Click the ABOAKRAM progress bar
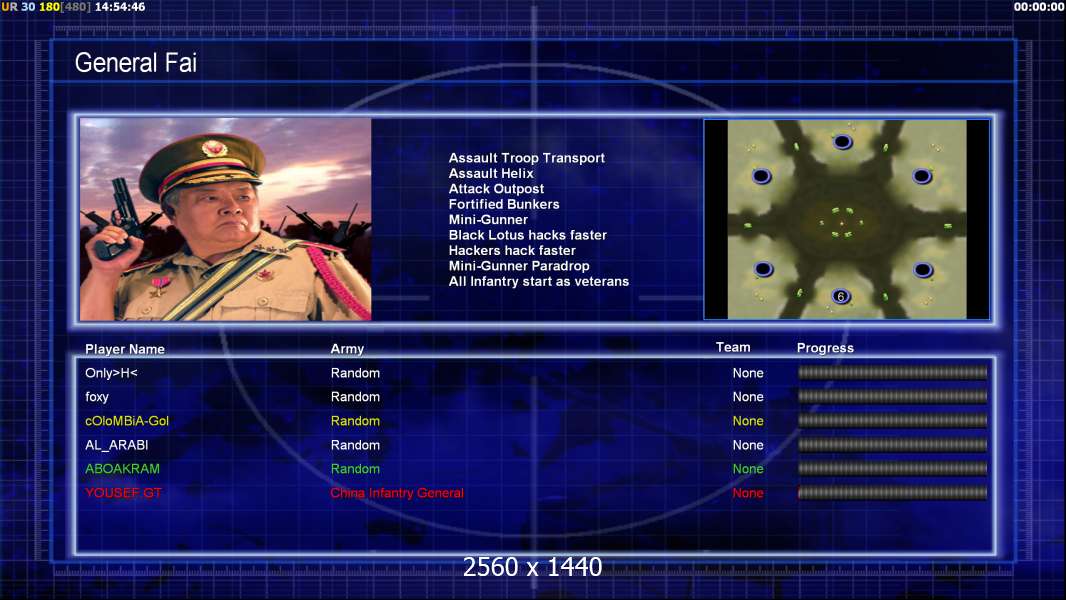Screen dimensions: 1066x600 [x=893, y=468]
